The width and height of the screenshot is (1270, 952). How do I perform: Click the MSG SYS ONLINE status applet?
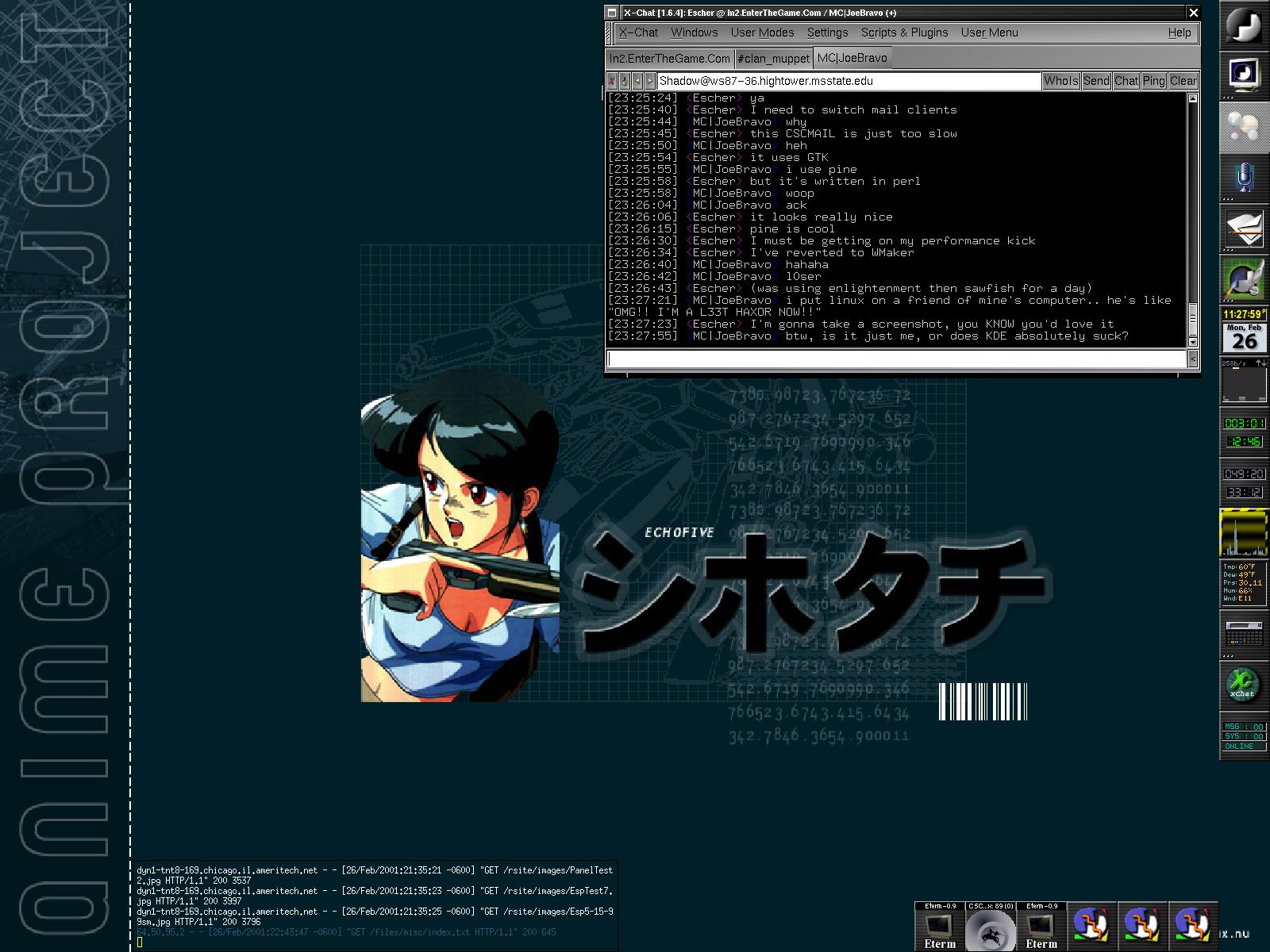[x=1244, y=736]
